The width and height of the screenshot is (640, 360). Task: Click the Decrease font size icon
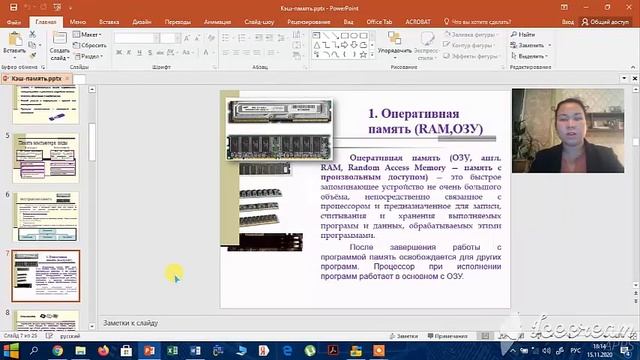(198, 38)
